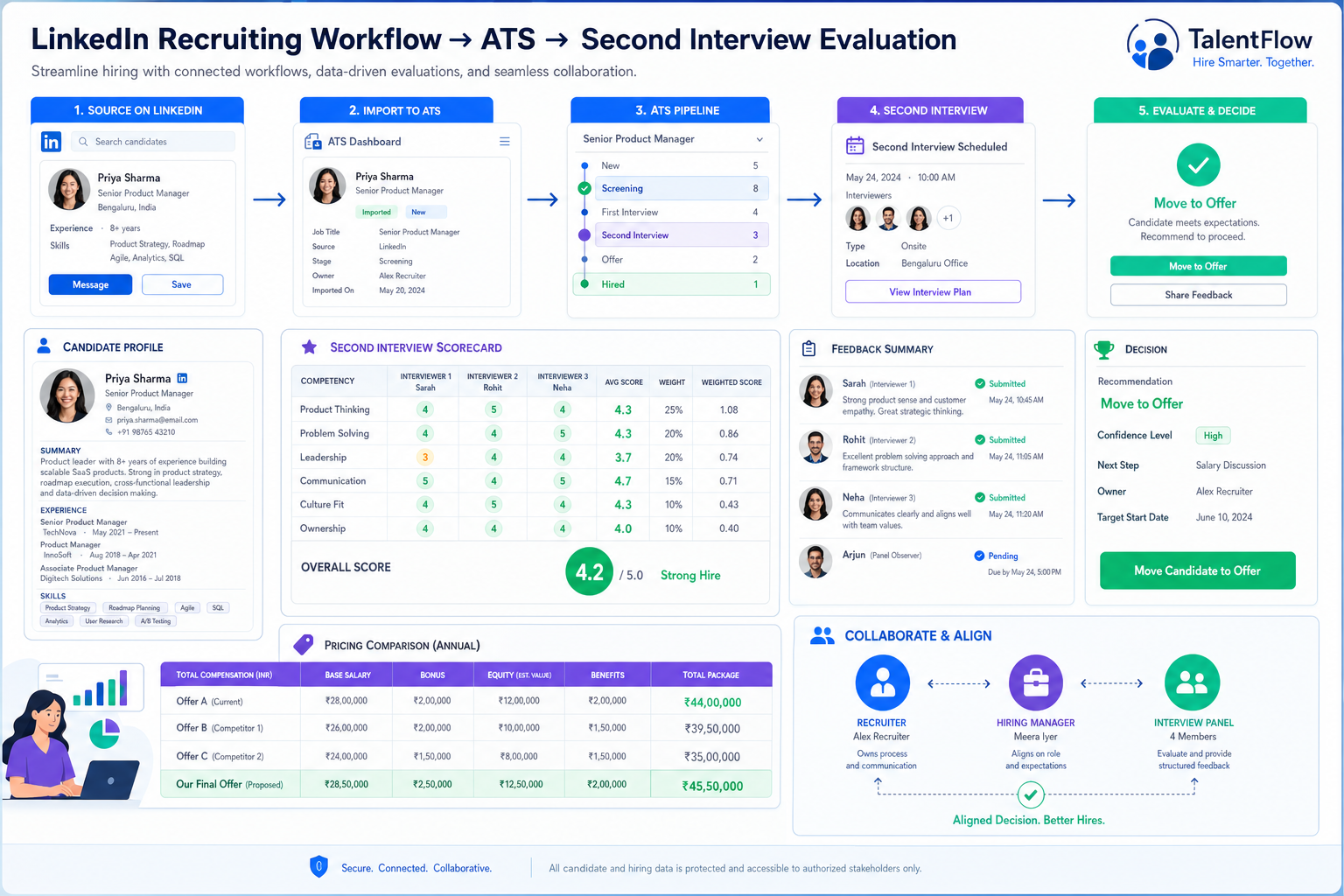Open LinkedIn badge beside Priya Sharma's profile name

[x=182, y=378]
